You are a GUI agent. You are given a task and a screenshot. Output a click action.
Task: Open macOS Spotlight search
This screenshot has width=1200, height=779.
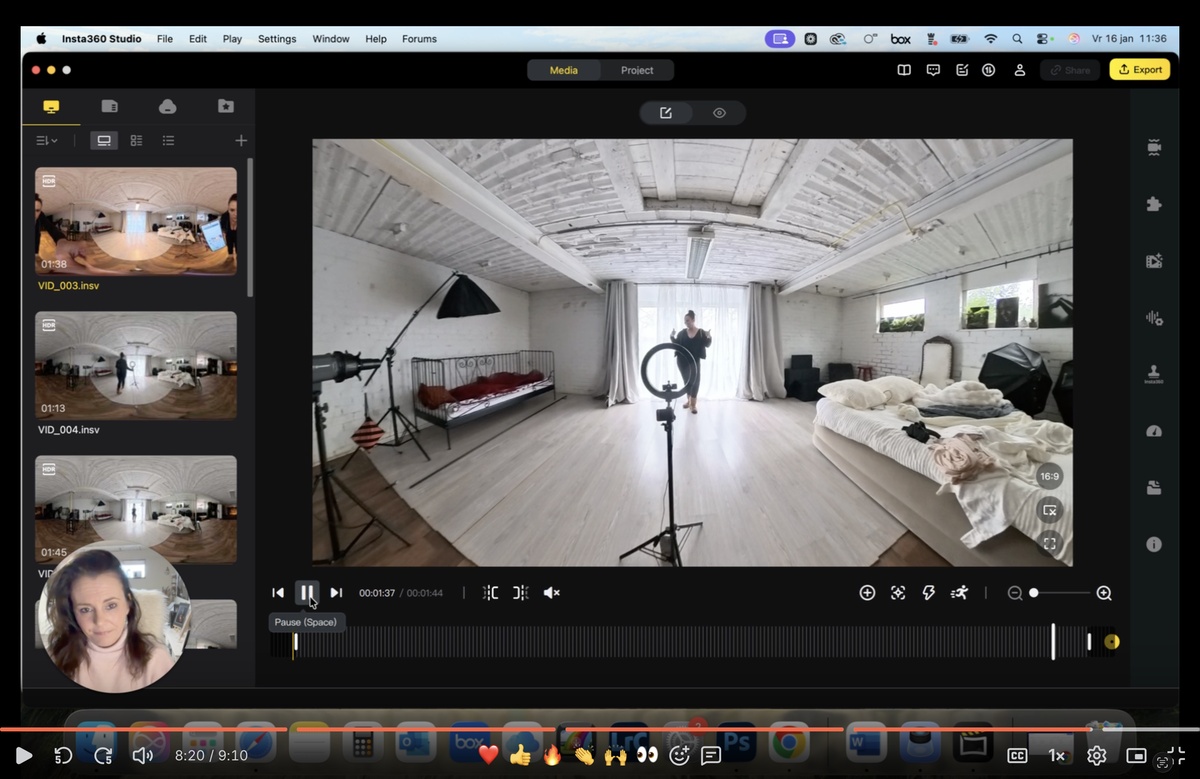pos(1017,39)
